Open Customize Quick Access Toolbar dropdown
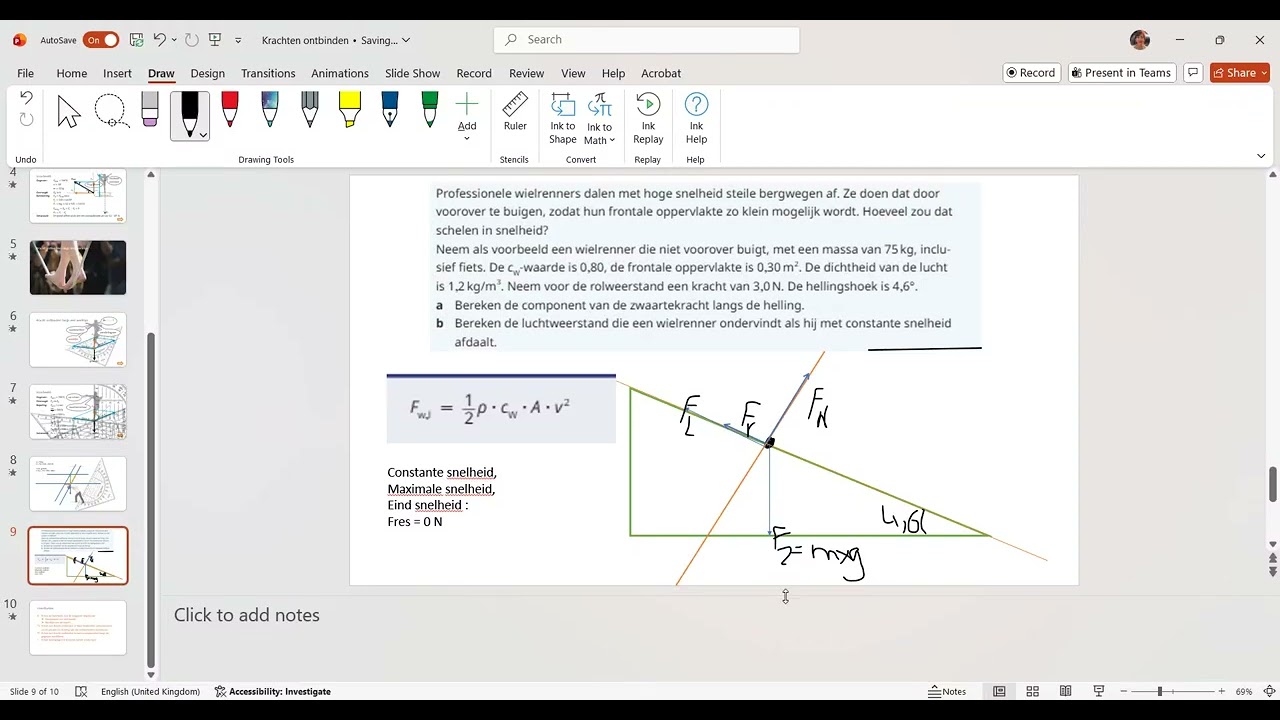The image size is (1280, 720). [x=238, y=40]
